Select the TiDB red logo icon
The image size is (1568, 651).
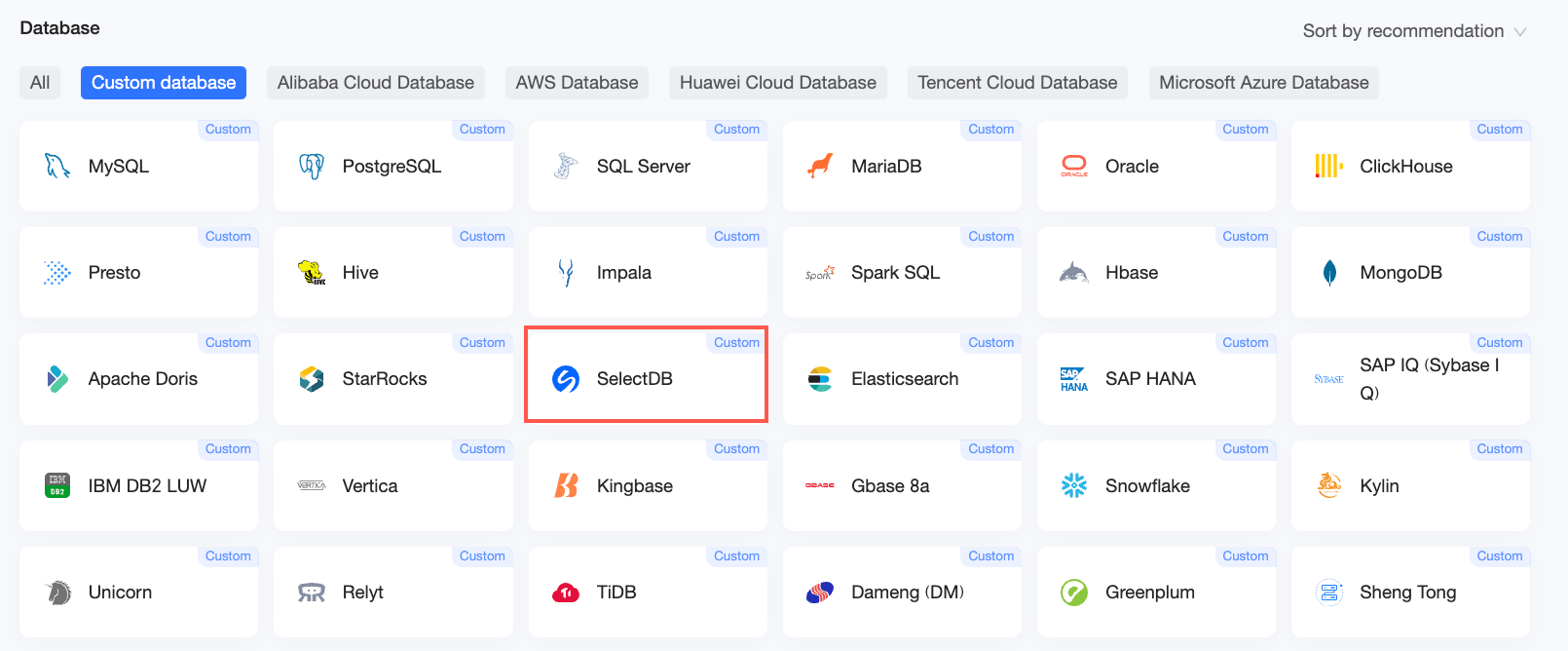point(566,593)
